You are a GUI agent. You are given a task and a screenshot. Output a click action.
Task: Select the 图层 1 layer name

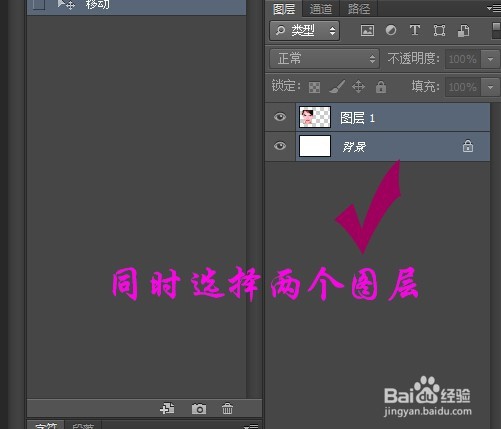(x=357, y=118)
